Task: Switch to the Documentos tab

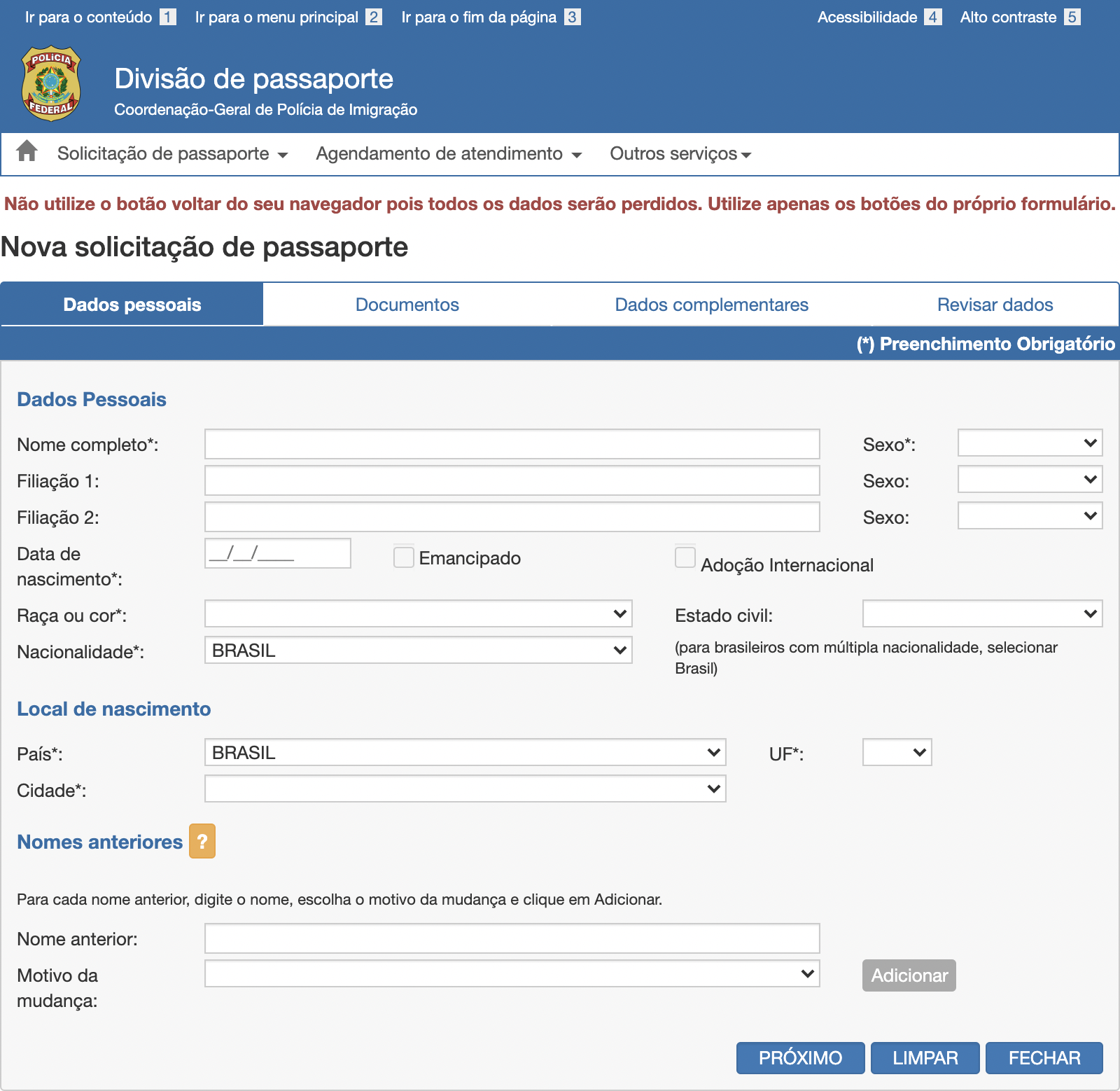Action: [407, 304]
